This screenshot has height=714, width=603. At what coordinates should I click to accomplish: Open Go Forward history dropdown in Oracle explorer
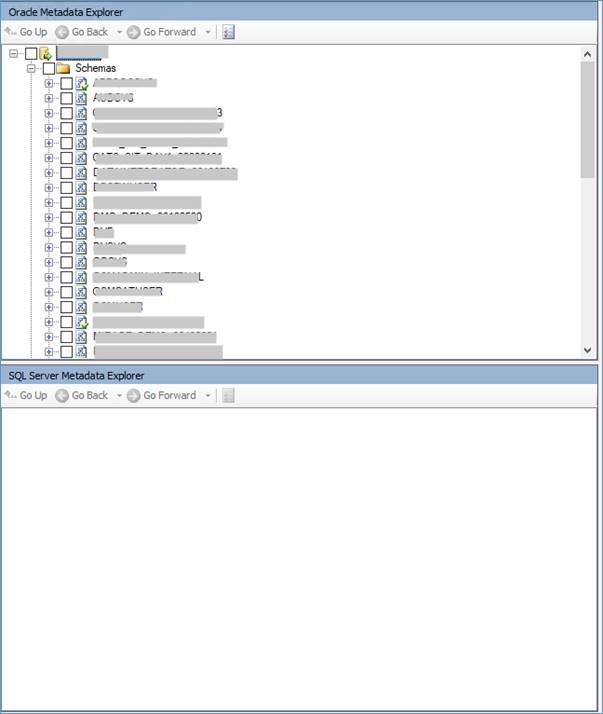[208, 32]
